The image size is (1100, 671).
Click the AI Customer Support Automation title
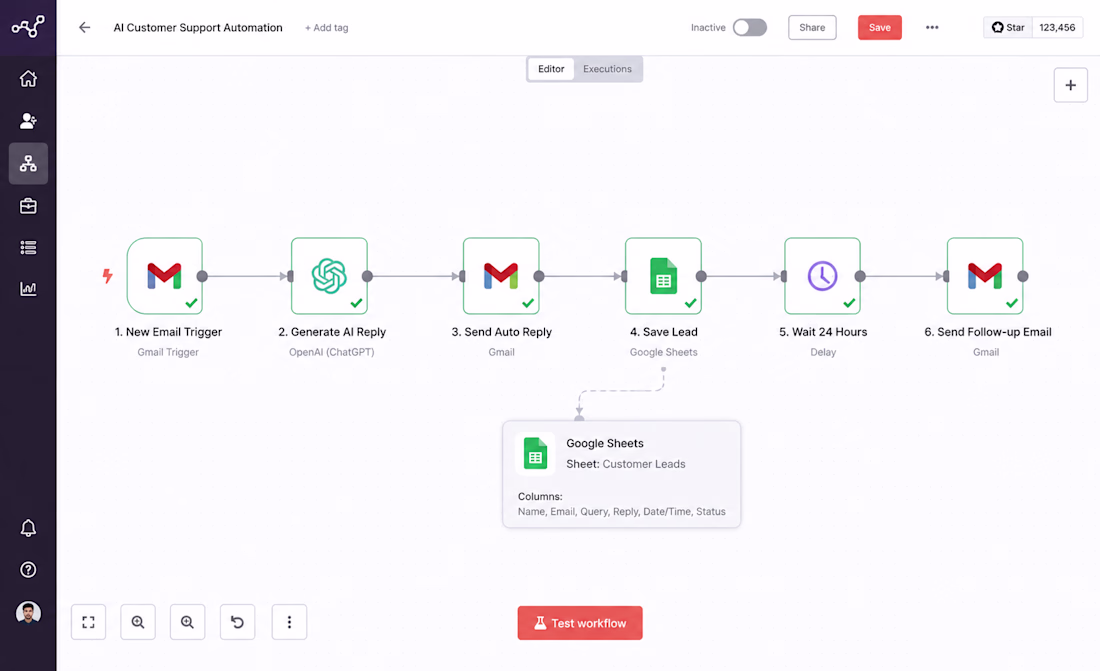click(198, 27)
